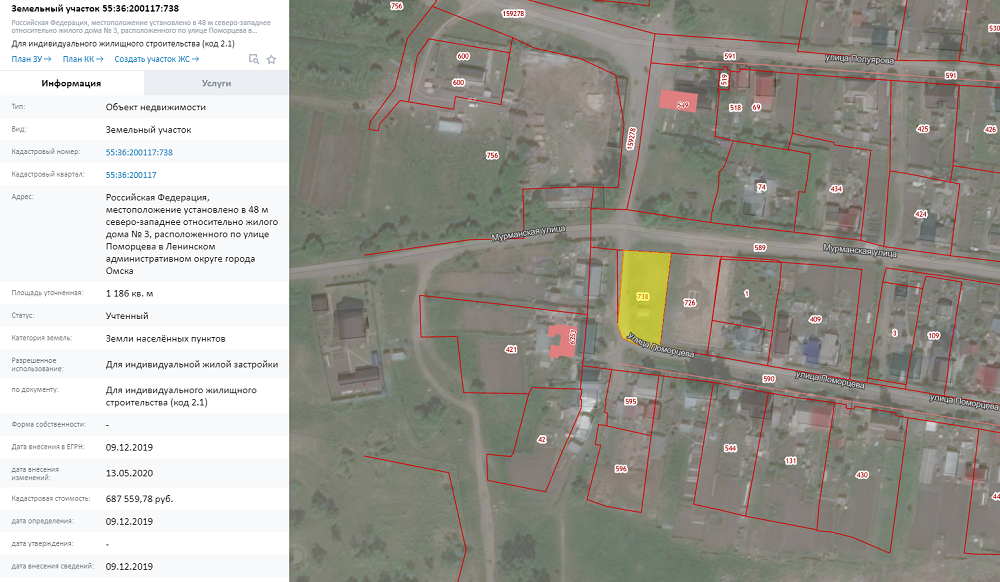The image size is (1000, 582).
Task: Open the План КК link
Action: pos(82,59)
